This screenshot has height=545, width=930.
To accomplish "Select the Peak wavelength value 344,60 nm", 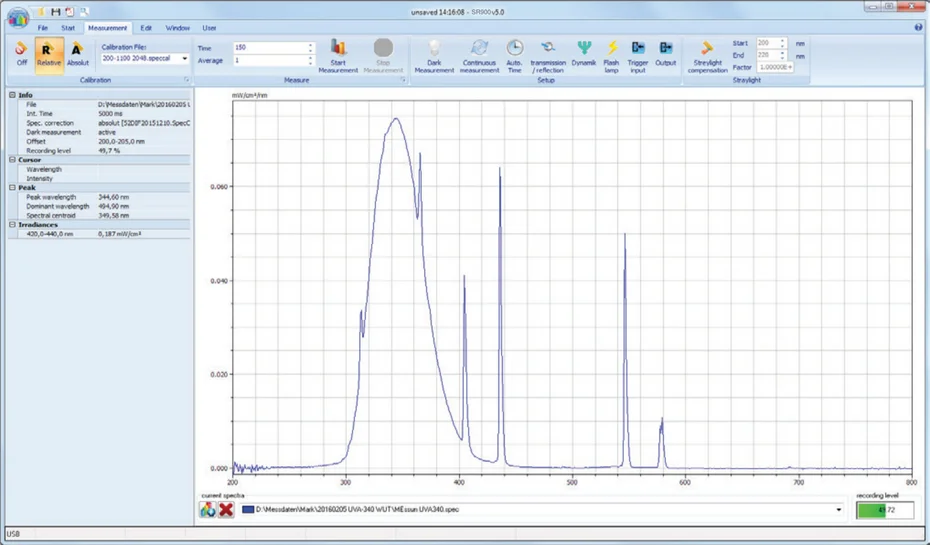I will click(x=114, y=197).
